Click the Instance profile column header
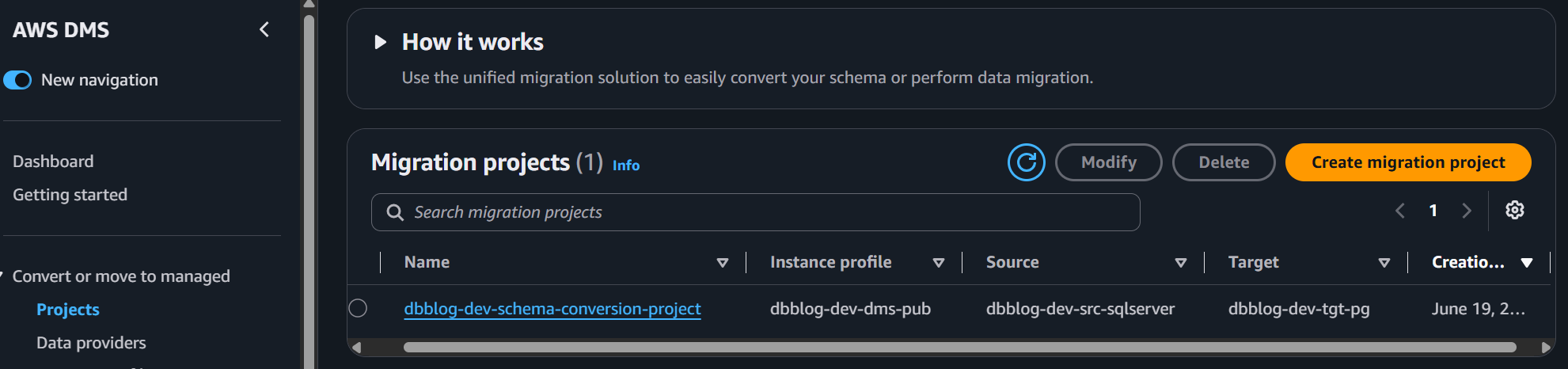The image size is (1568, 369). coord(830,262)
